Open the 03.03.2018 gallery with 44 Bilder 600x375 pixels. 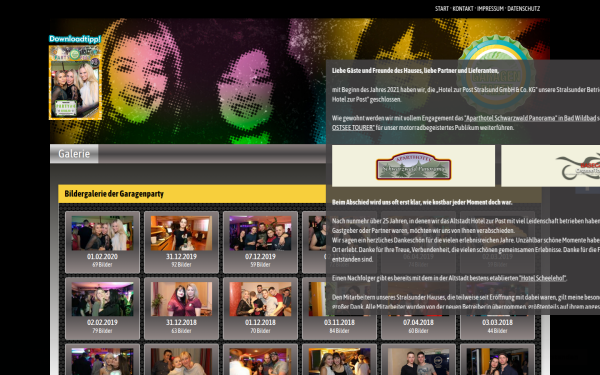click(497, 308)
